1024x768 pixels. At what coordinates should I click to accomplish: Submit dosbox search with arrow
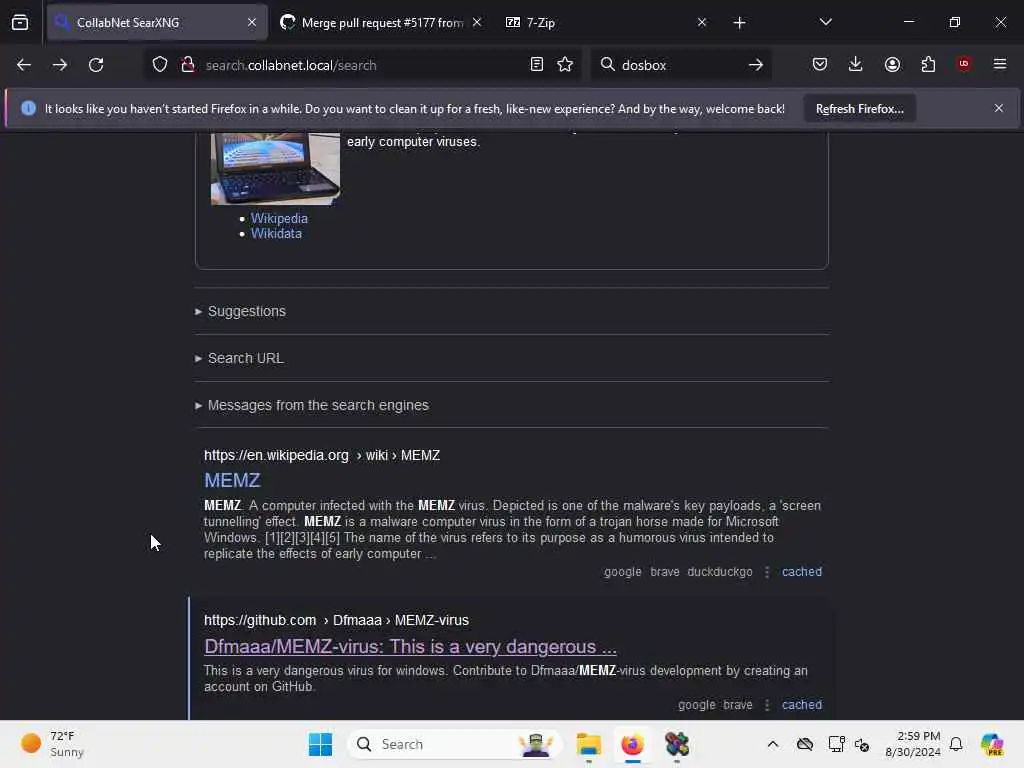pos(756,65)
